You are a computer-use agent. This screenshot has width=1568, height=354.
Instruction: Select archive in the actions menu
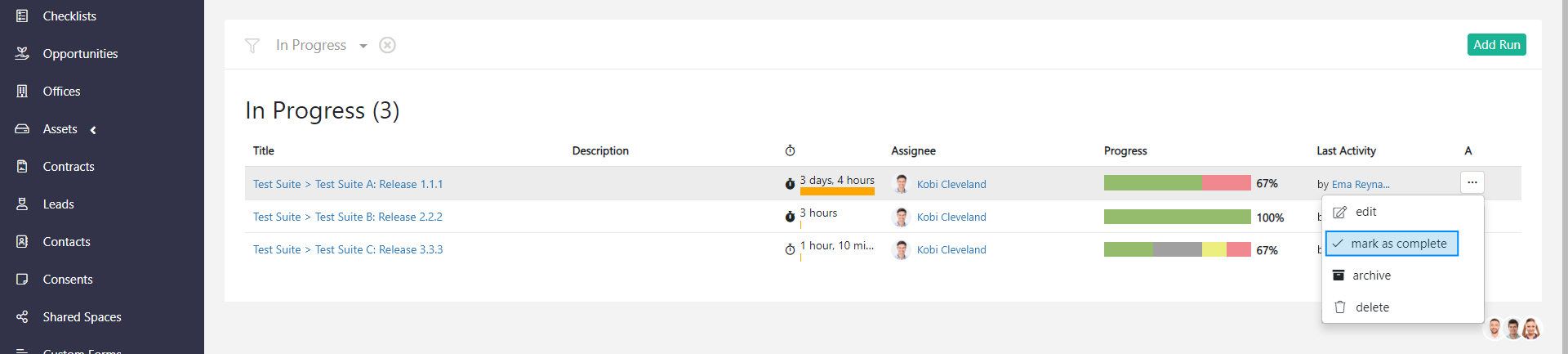(x=1371, y=276)
